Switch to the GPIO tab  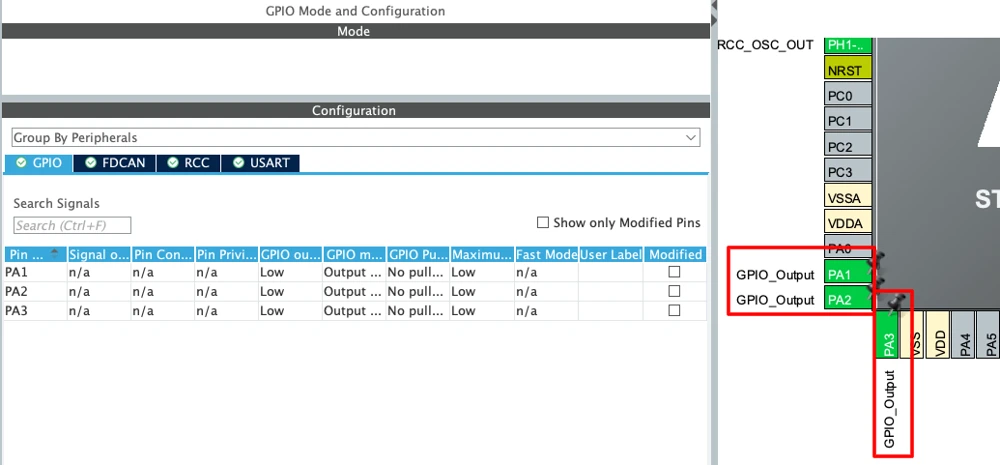[x=39, y=163]
